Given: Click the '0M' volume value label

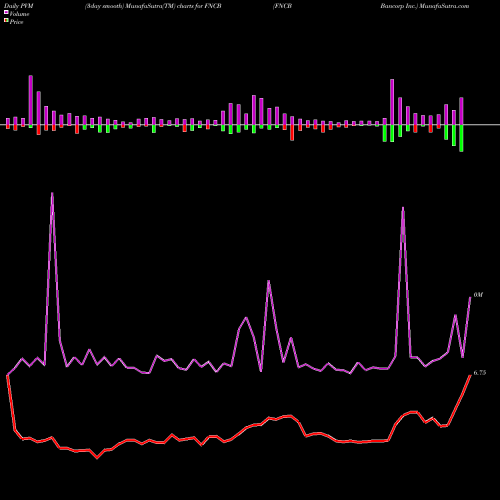Looking at the screenshot, I should point(478,295).
